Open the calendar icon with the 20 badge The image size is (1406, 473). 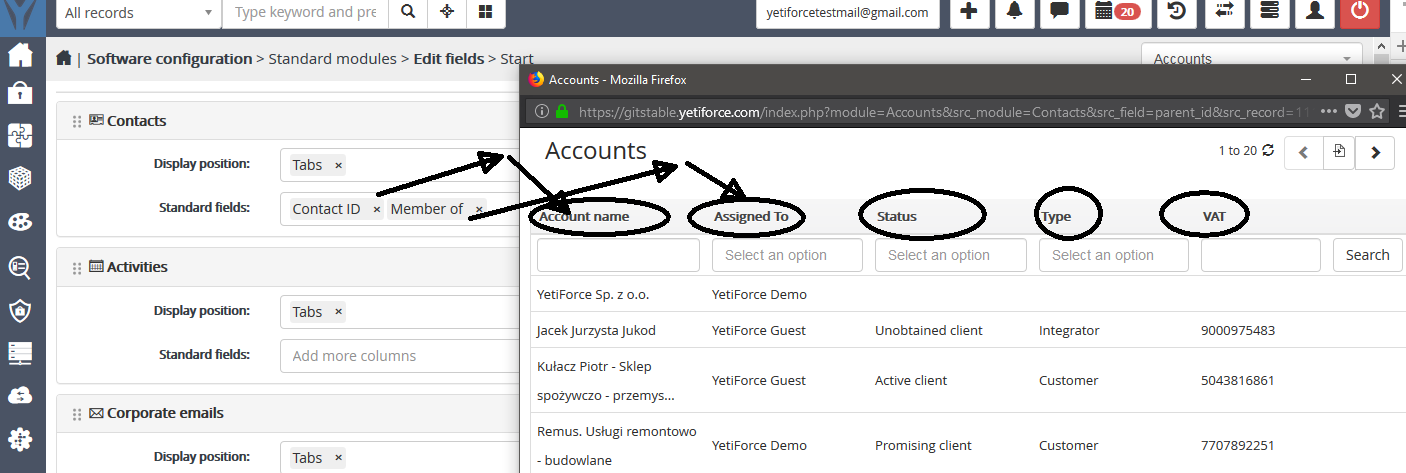point(1117,12)
